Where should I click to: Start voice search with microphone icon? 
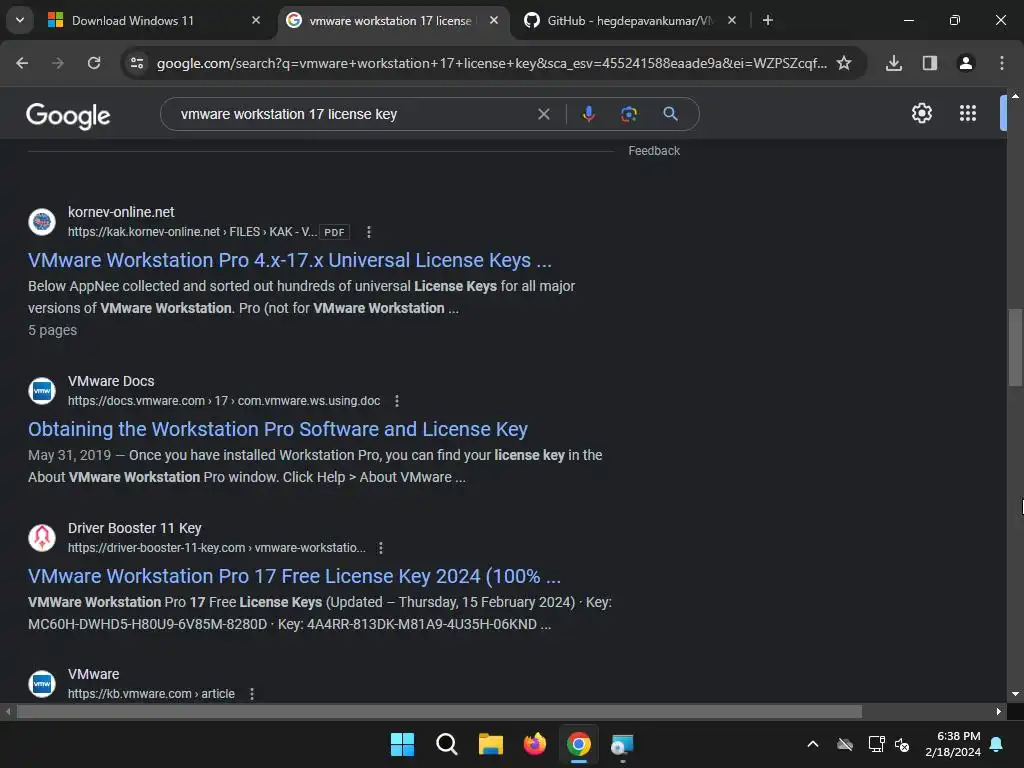pyautogui.click(x=588, y=114)
